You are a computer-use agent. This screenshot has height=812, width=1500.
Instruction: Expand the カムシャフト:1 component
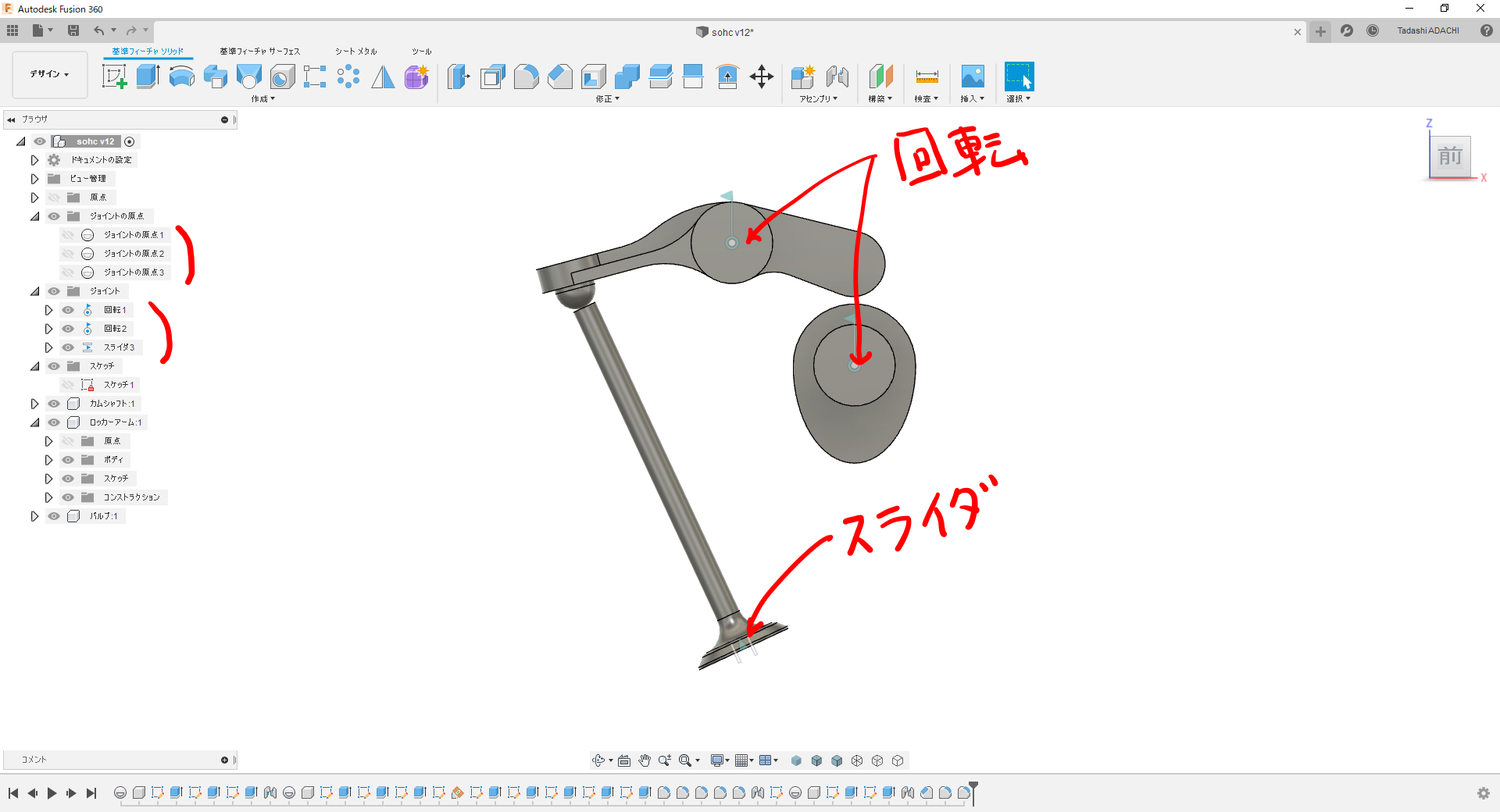[34, 404]
